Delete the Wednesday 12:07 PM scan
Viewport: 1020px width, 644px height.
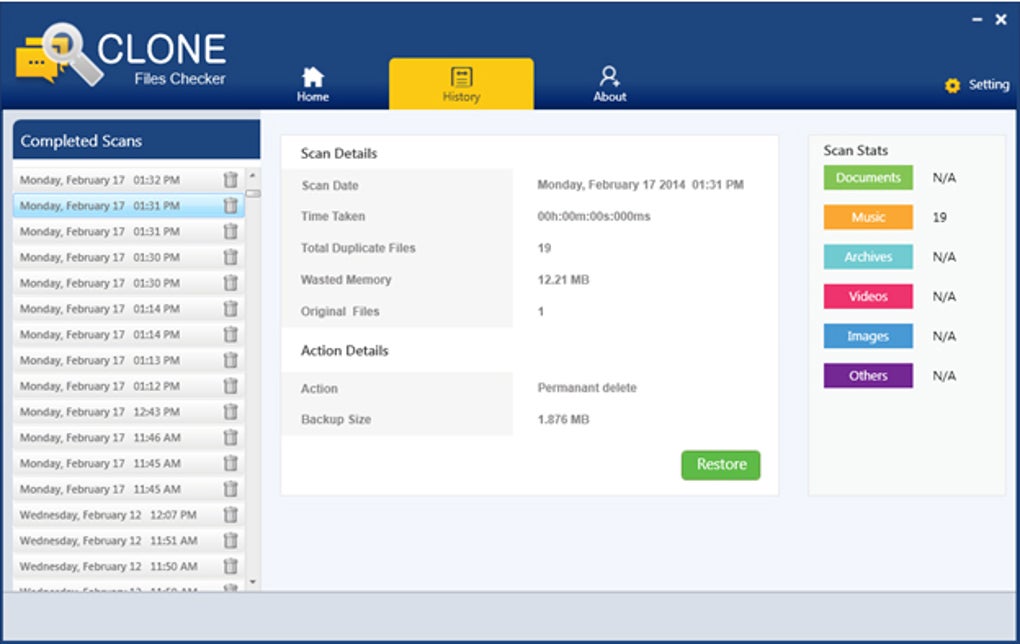pyautogui.click(x=230, y=515)
